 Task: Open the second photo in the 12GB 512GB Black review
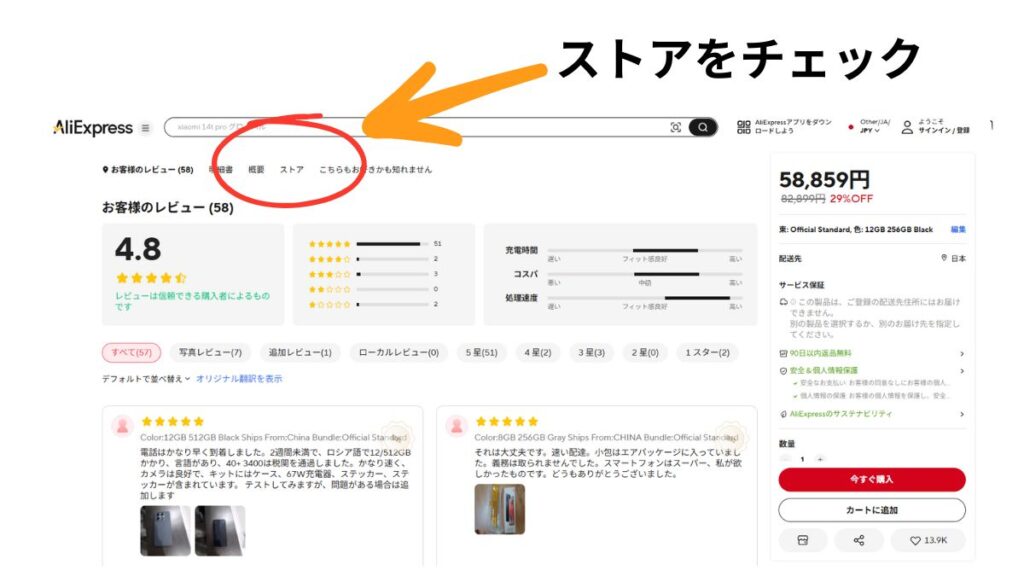click(220, 531)
